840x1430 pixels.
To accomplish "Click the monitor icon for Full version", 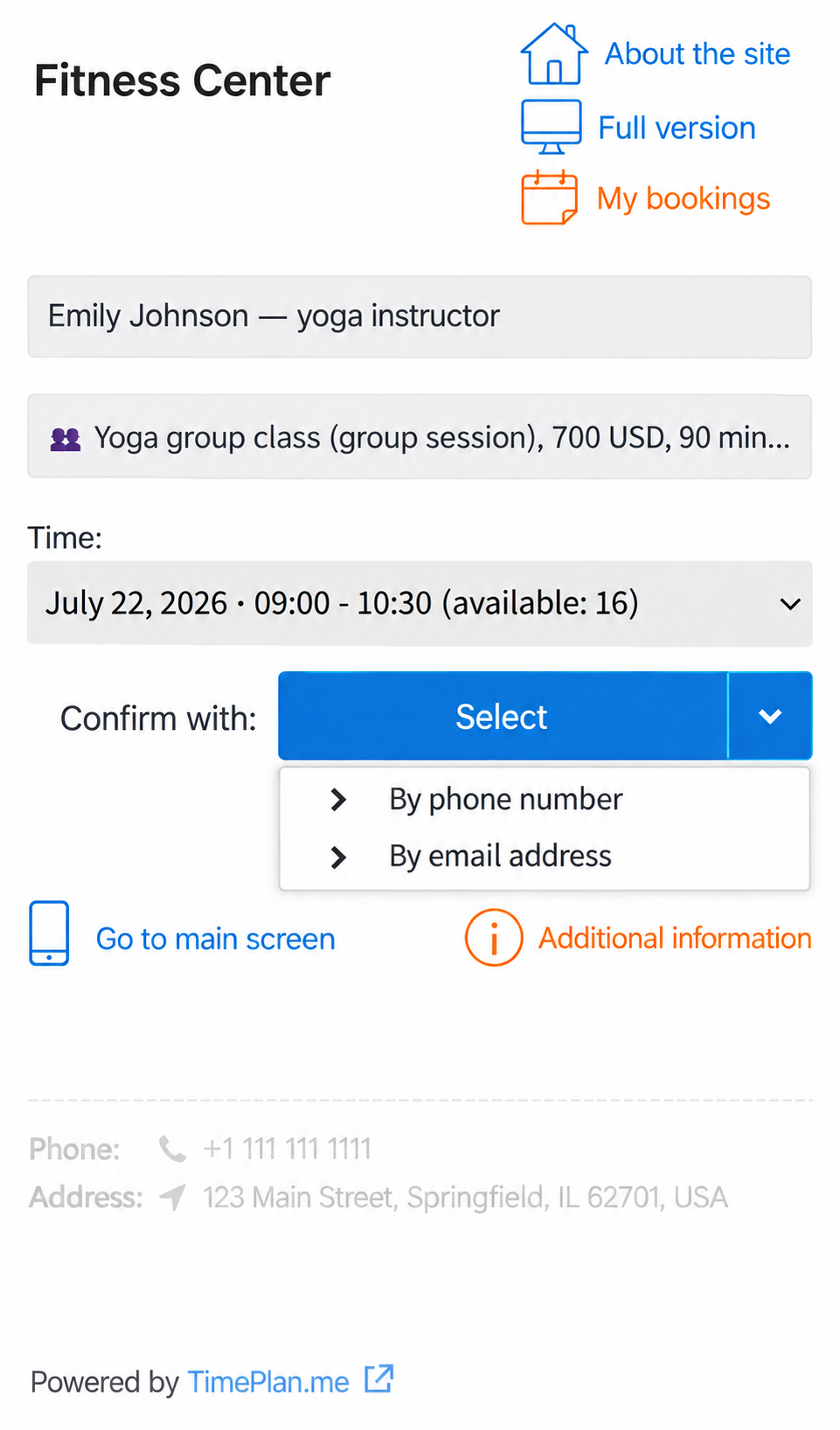I will tap(552, 128).
